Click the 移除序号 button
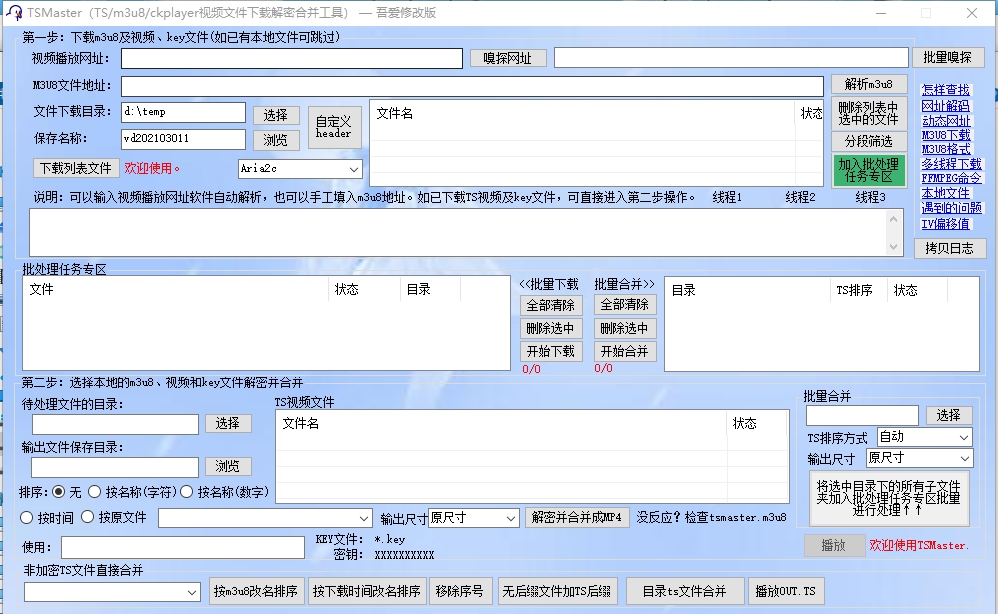Screen dimensions: 998x614 tap(460, 591)
